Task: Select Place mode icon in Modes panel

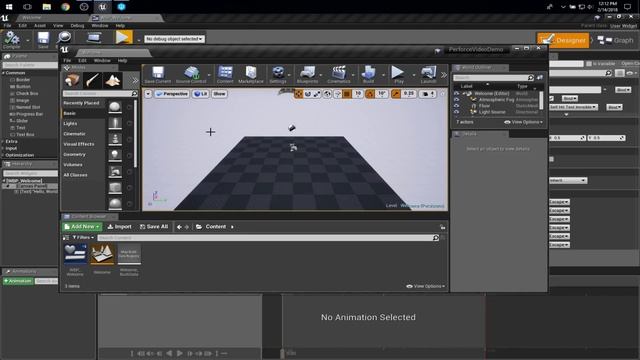Action: 72,80
